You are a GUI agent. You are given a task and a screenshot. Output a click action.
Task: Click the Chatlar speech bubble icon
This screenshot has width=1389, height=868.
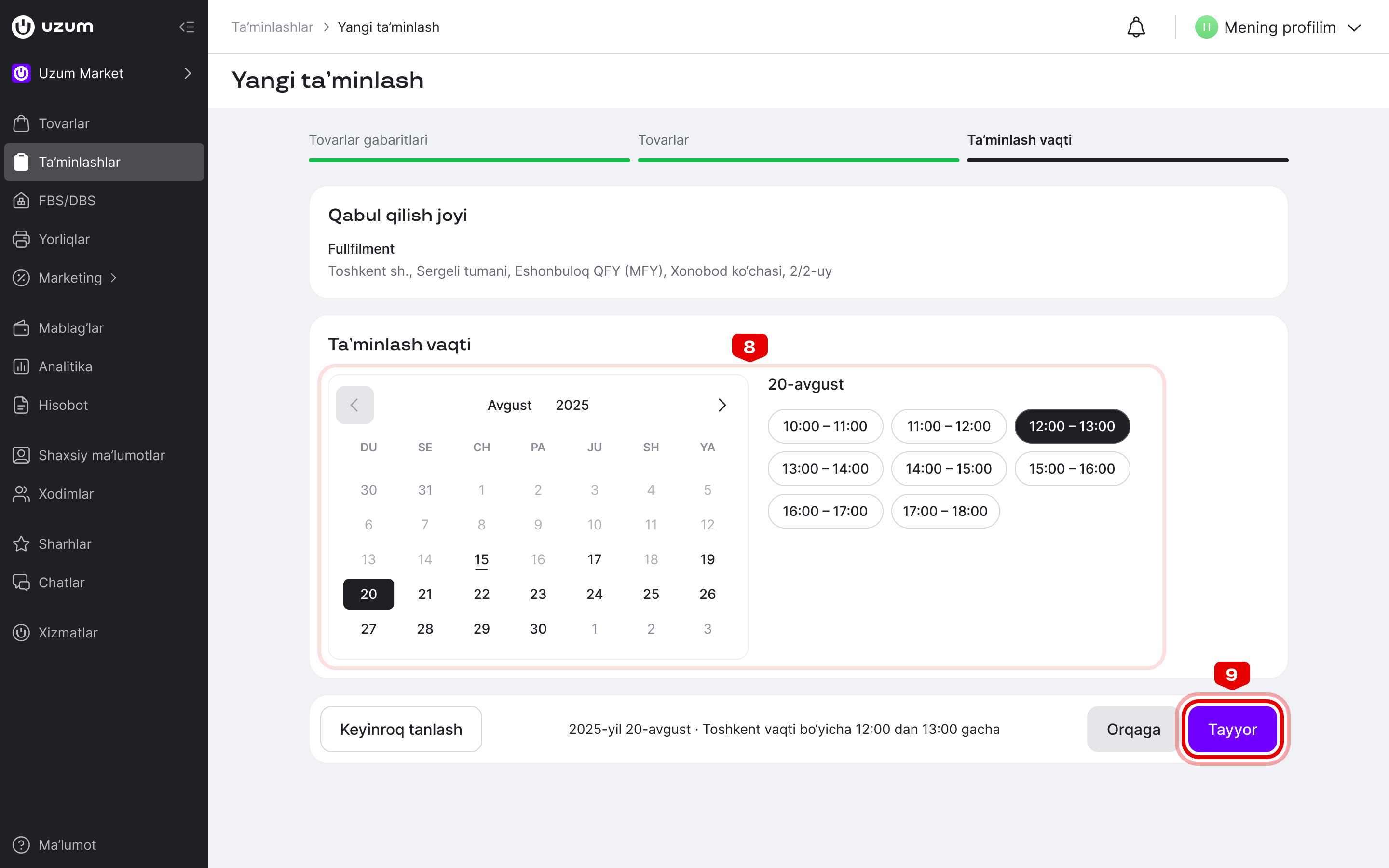pos(21,582)
